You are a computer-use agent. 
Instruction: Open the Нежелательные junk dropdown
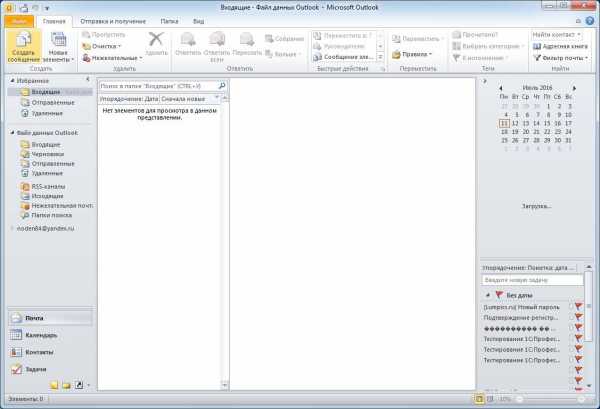(112, 58)
